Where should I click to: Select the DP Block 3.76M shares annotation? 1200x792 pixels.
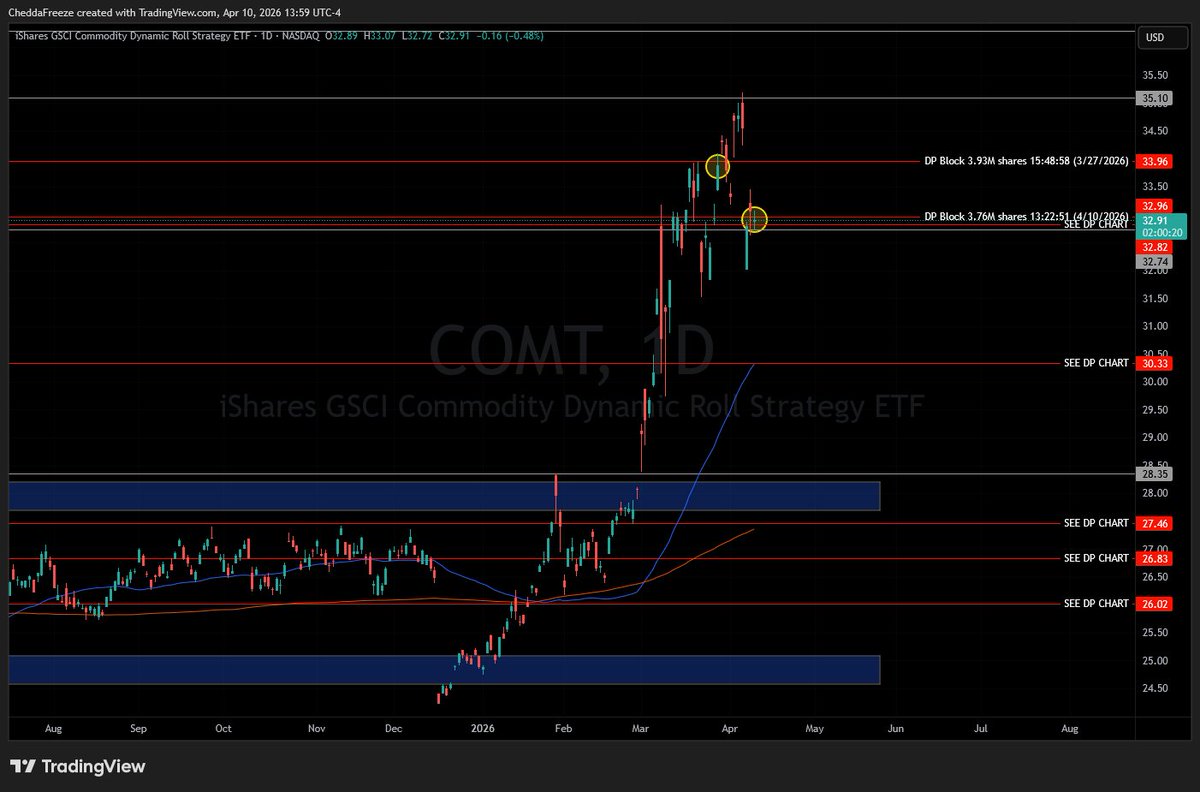(x=1026, y=216)
